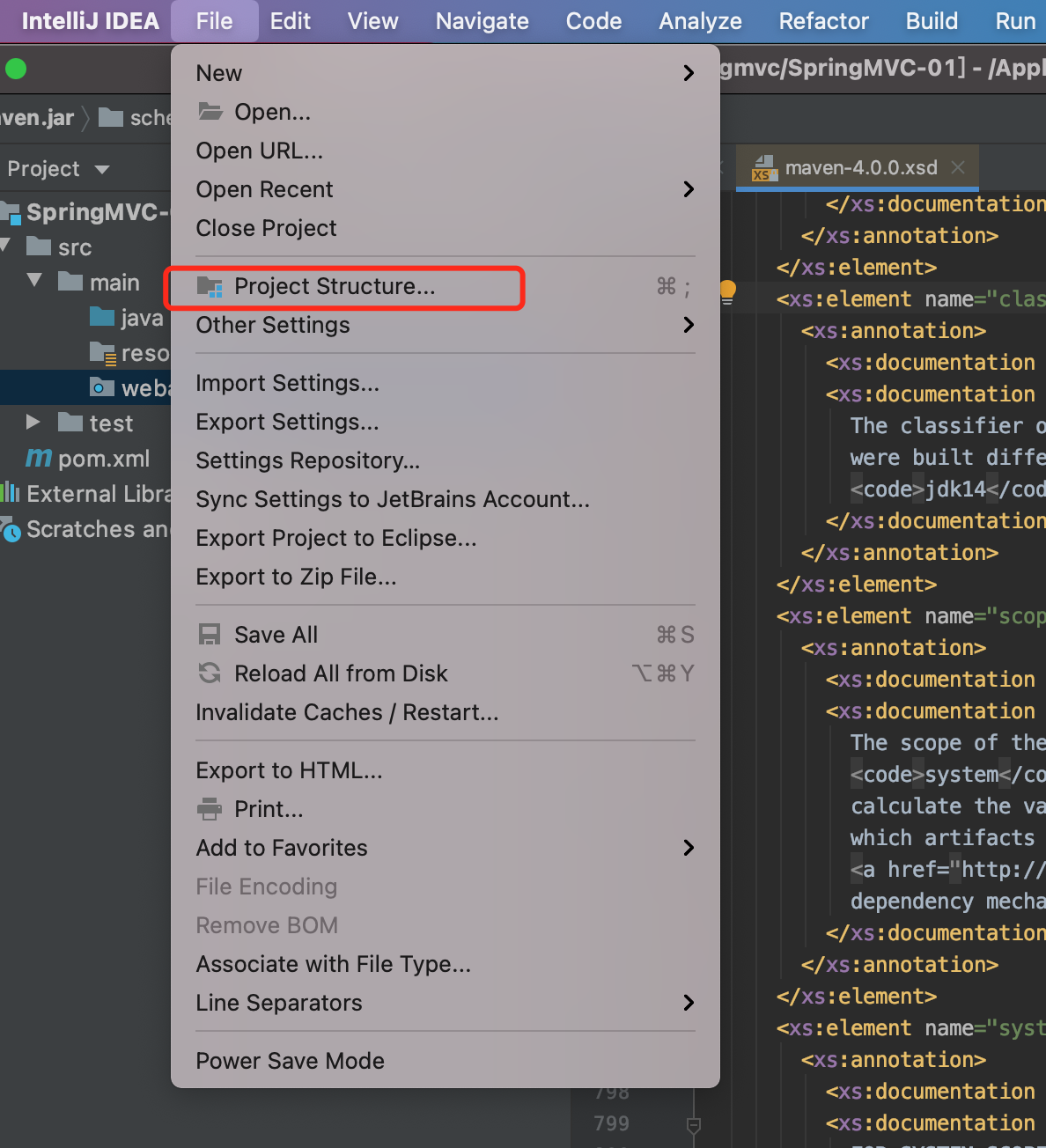Expand the Add to Favorites submenu arrow
Screen dimensions: 1046x1148
689,848
